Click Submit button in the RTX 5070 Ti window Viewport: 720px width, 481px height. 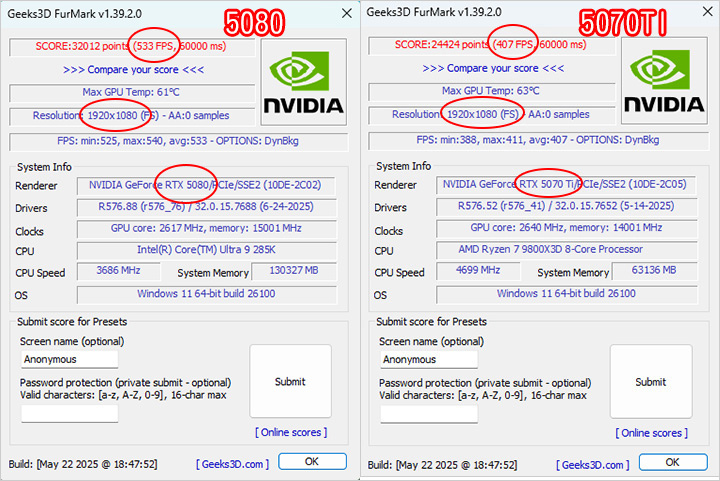click(651, 382)
